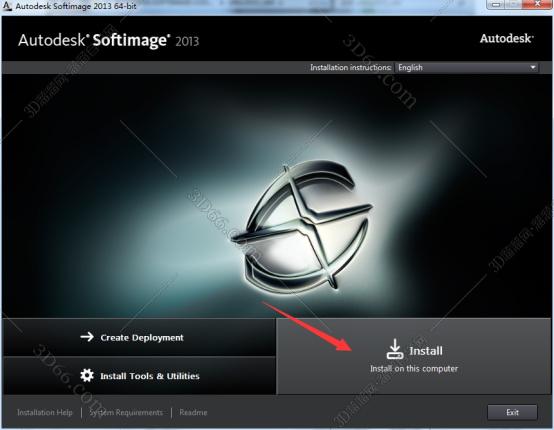554x430 pixels.
Task: Open the Readme link
Action: coord(193,412)
